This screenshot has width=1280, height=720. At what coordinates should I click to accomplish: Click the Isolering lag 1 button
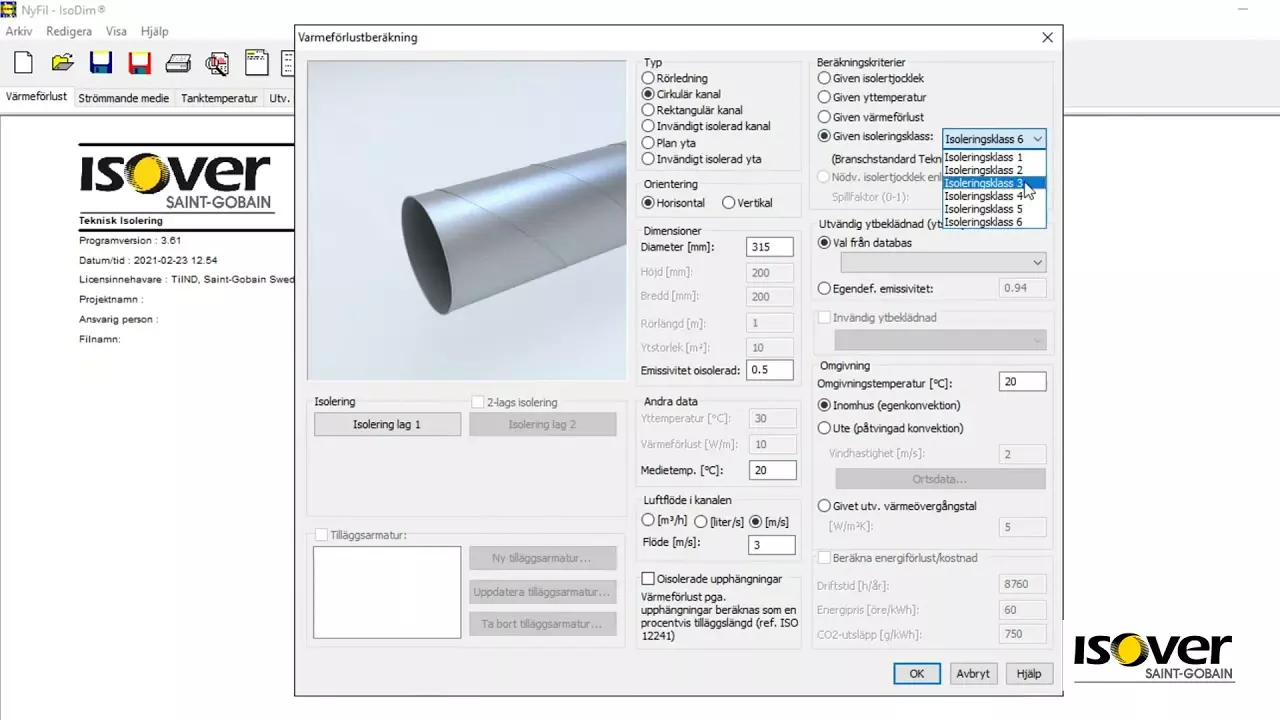387,424
